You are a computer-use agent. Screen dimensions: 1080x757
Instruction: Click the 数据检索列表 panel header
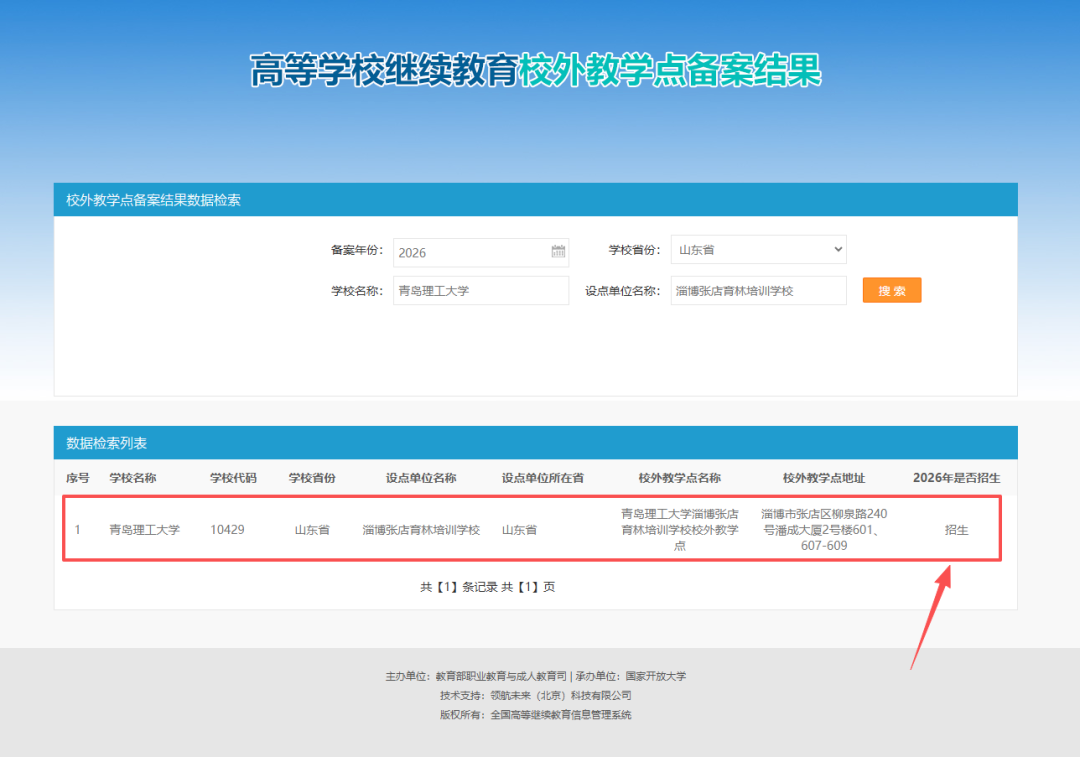(536, 443)
